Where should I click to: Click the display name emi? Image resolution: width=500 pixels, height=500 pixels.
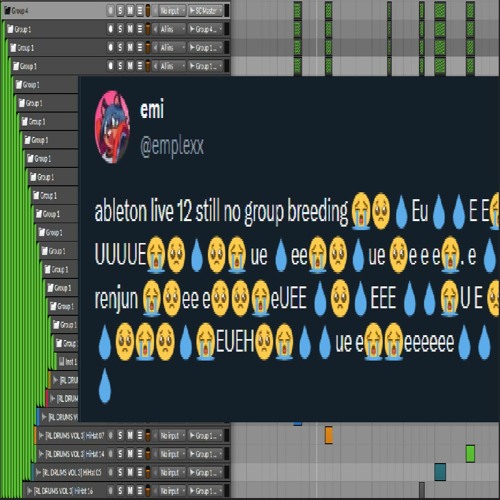[x=152, y=109]
